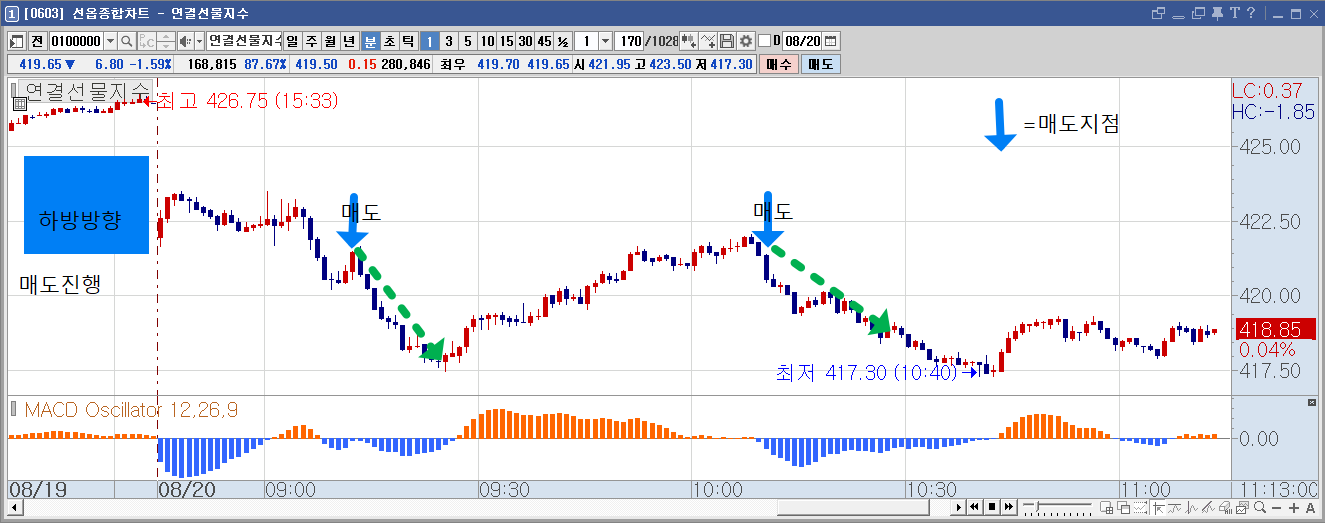Image resolution: width=1325 pixels, height=523 pixels.
Task: Click the ½ interval button
Action: click(x=563, y=41)
